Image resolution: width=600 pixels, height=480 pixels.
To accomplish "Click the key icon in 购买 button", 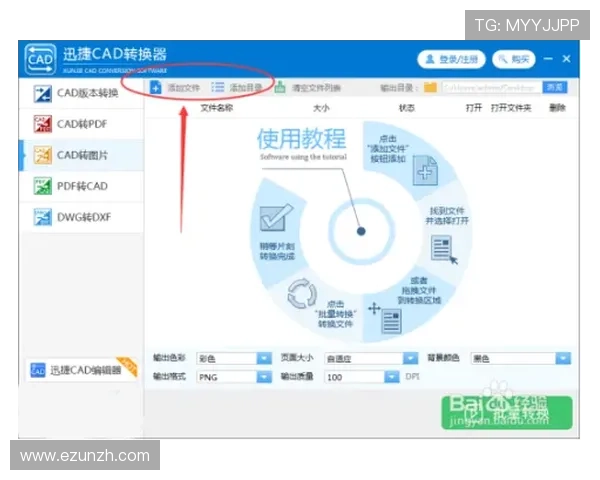I will coord(503,59).
